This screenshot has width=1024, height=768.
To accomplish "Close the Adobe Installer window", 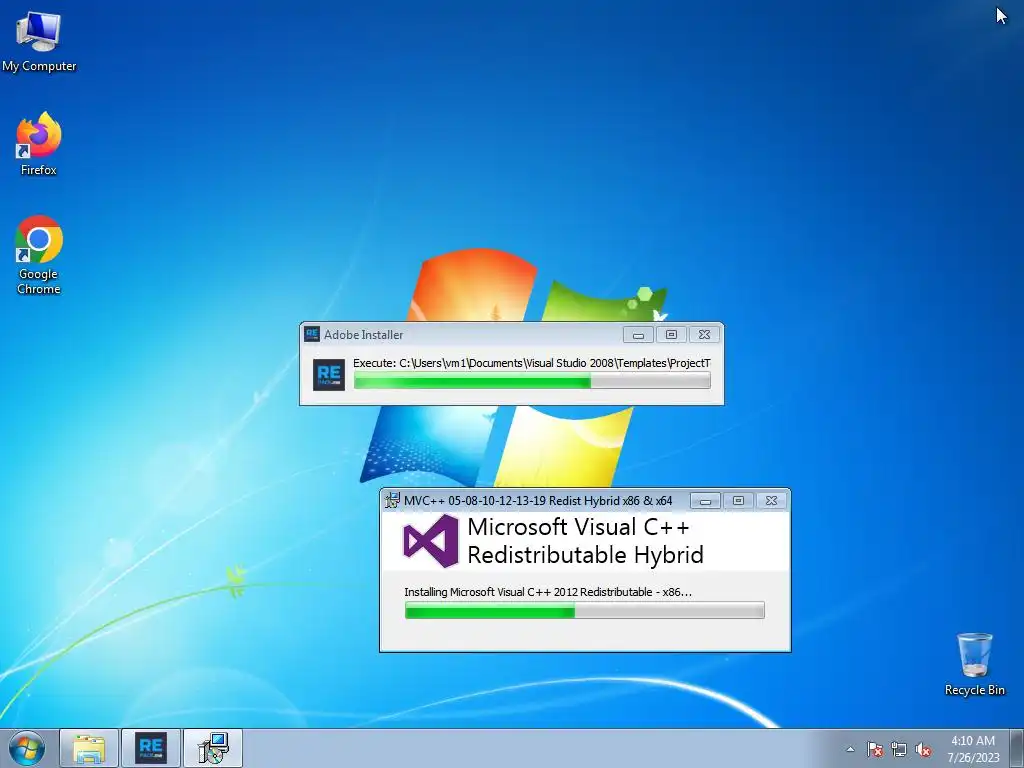I will point(704,335).
